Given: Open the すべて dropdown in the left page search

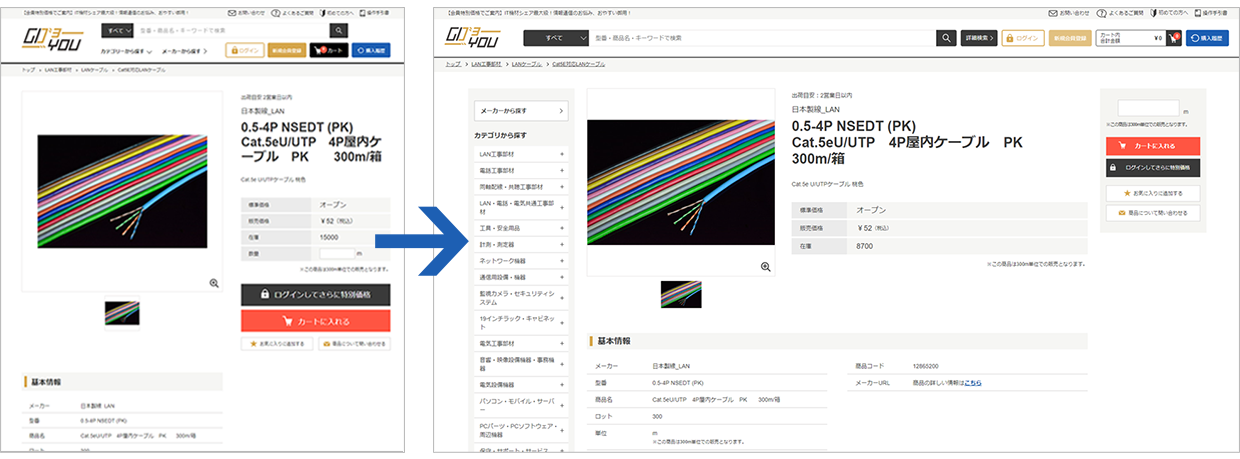Looking at the screenshot, I should click(x=117, y=31).
